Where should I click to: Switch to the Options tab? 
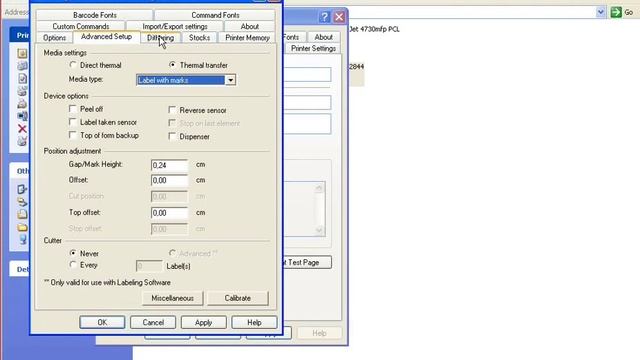point(54,38)
